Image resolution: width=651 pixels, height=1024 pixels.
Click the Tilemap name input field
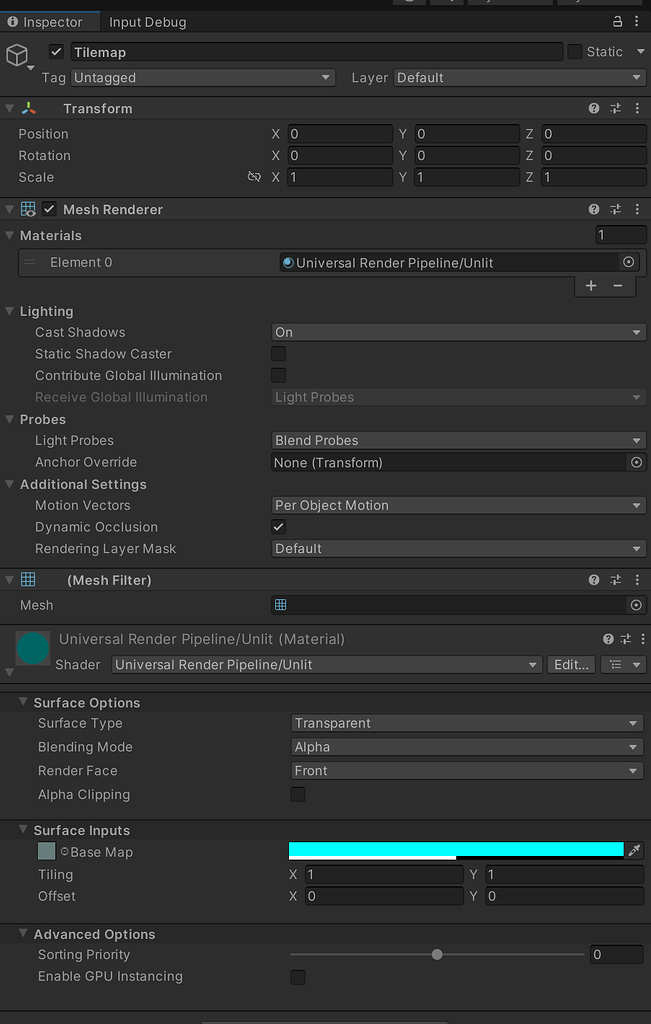pos(315,52)
